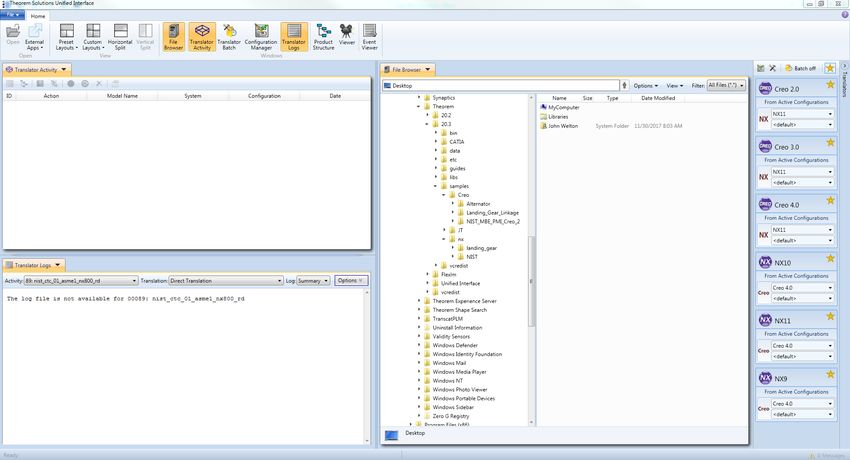Select the landing_gear folder under nx
The image size is (850, 460).
481,248
